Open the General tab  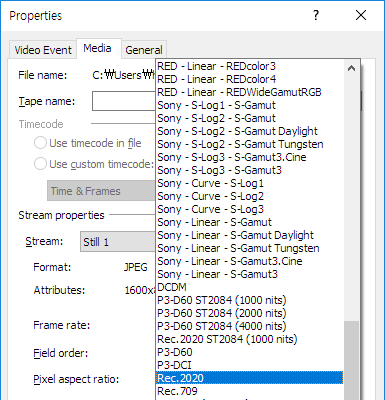tap(144, 50)
